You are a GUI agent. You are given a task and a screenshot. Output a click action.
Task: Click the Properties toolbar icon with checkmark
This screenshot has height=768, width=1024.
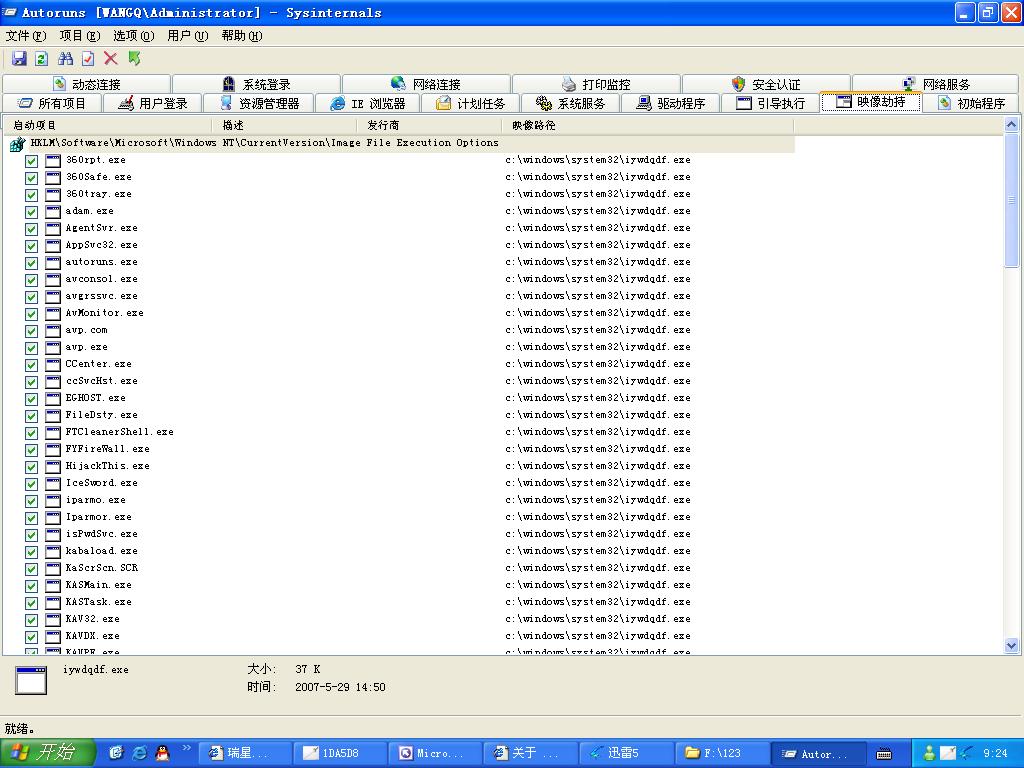click(x=88, y=59)
